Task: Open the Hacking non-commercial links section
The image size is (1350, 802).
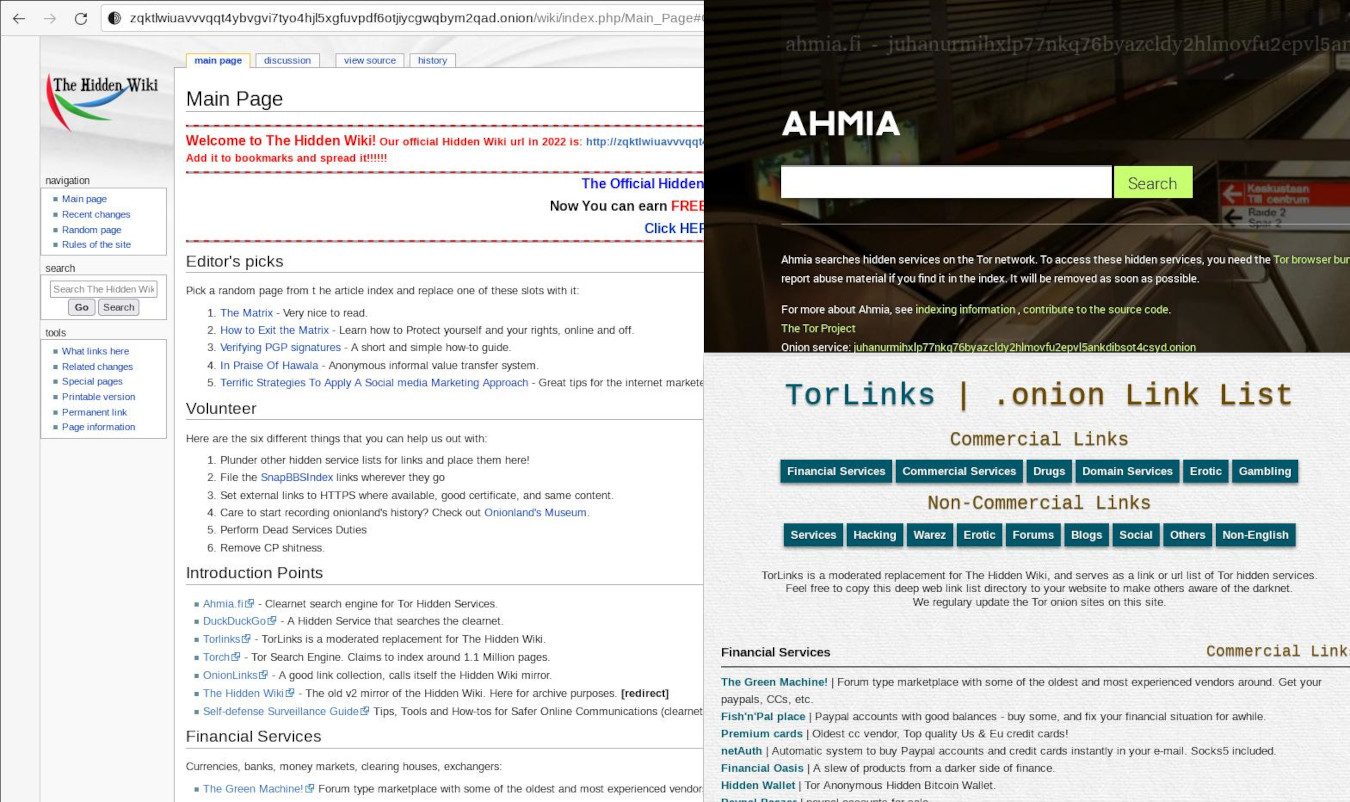Action: [x=874, y=534]
